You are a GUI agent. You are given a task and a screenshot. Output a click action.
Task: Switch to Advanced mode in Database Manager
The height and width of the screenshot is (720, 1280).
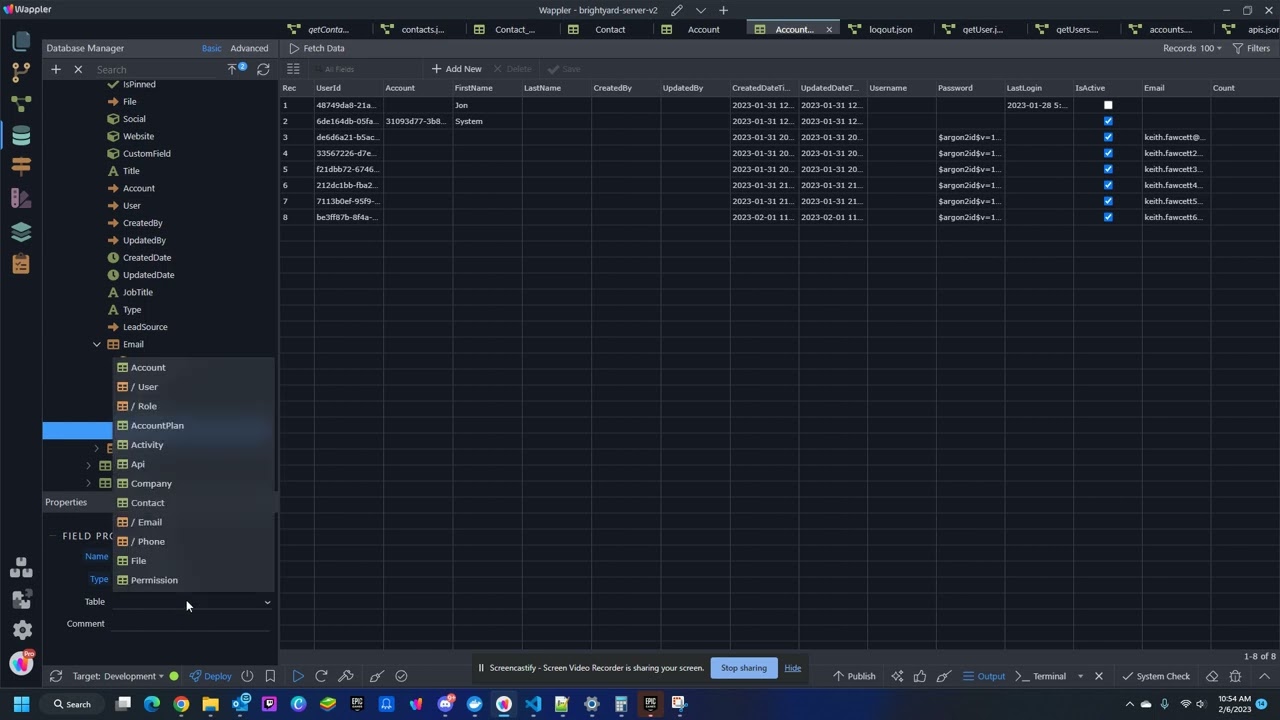coord(249,48)
